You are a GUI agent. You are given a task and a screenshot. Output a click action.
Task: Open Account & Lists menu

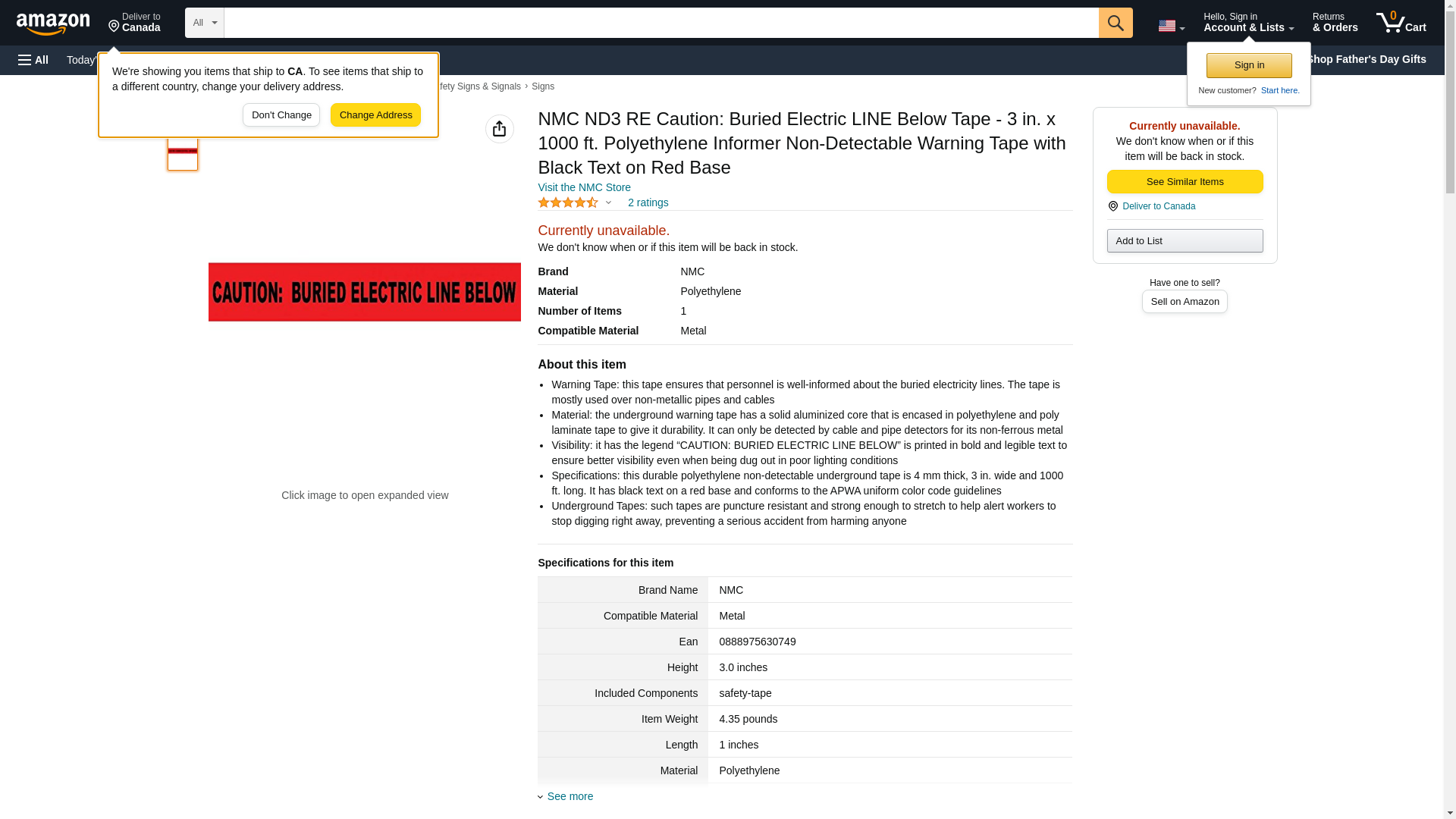pyautogui.click(x=1247, y=23)
